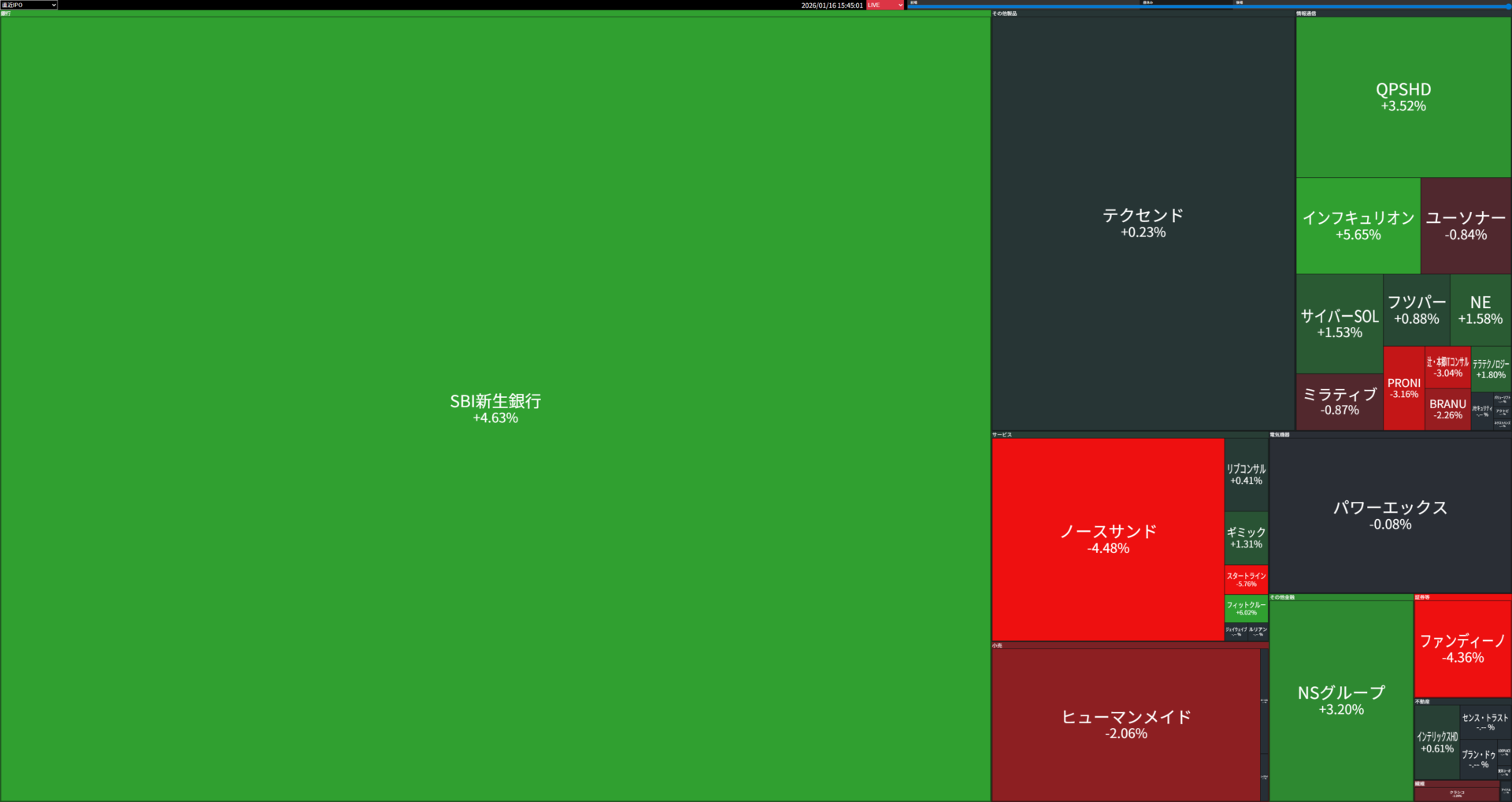Select the パワーエックス tile
1512x802 pixels.
[1390, 515]
